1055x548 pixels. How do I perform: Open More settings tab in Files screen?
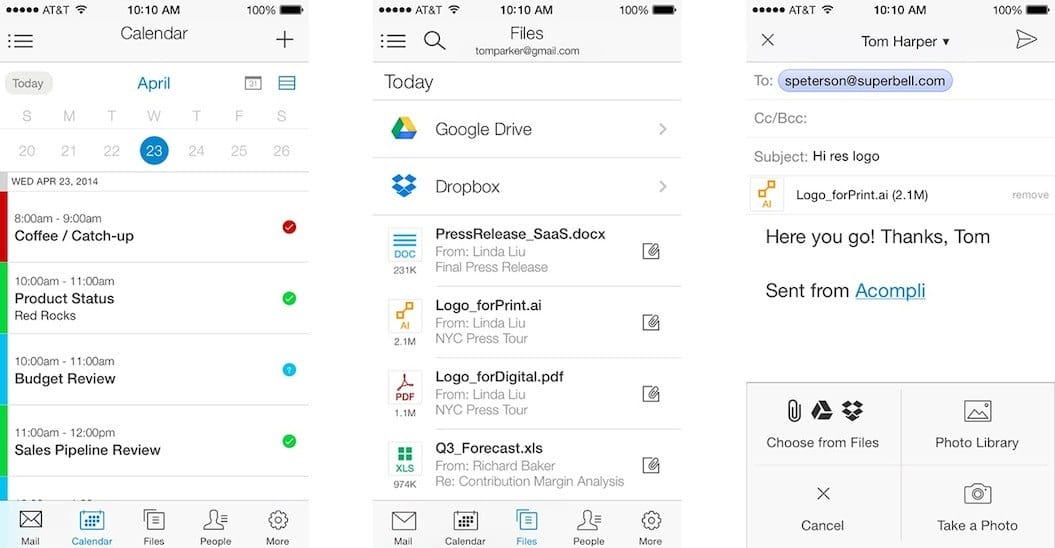[x=650, y=527]
